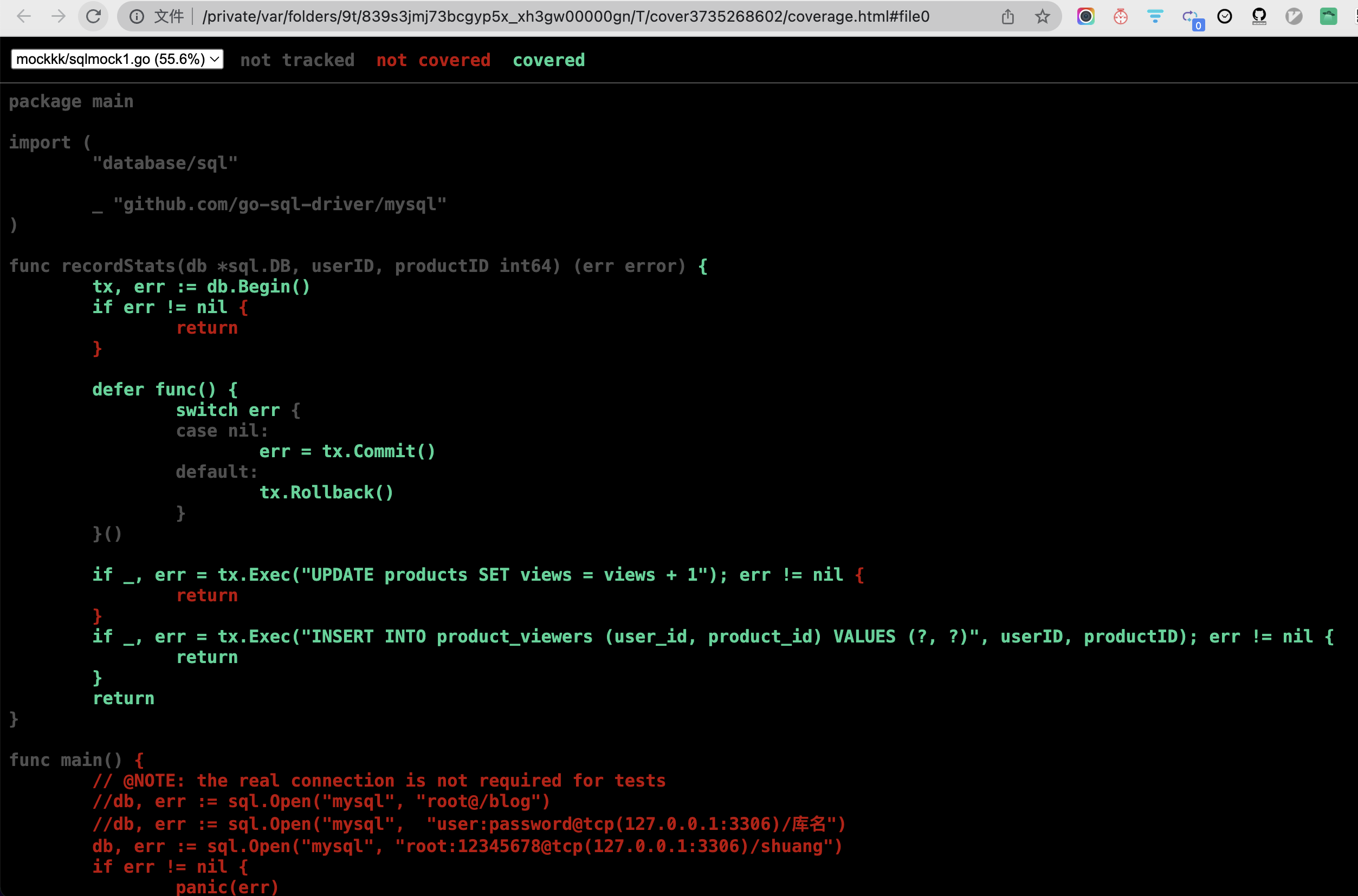The height and width of the screenshot is (896, 1358).
Task: Open the black clock extension icon
Action: [1224, 17]
